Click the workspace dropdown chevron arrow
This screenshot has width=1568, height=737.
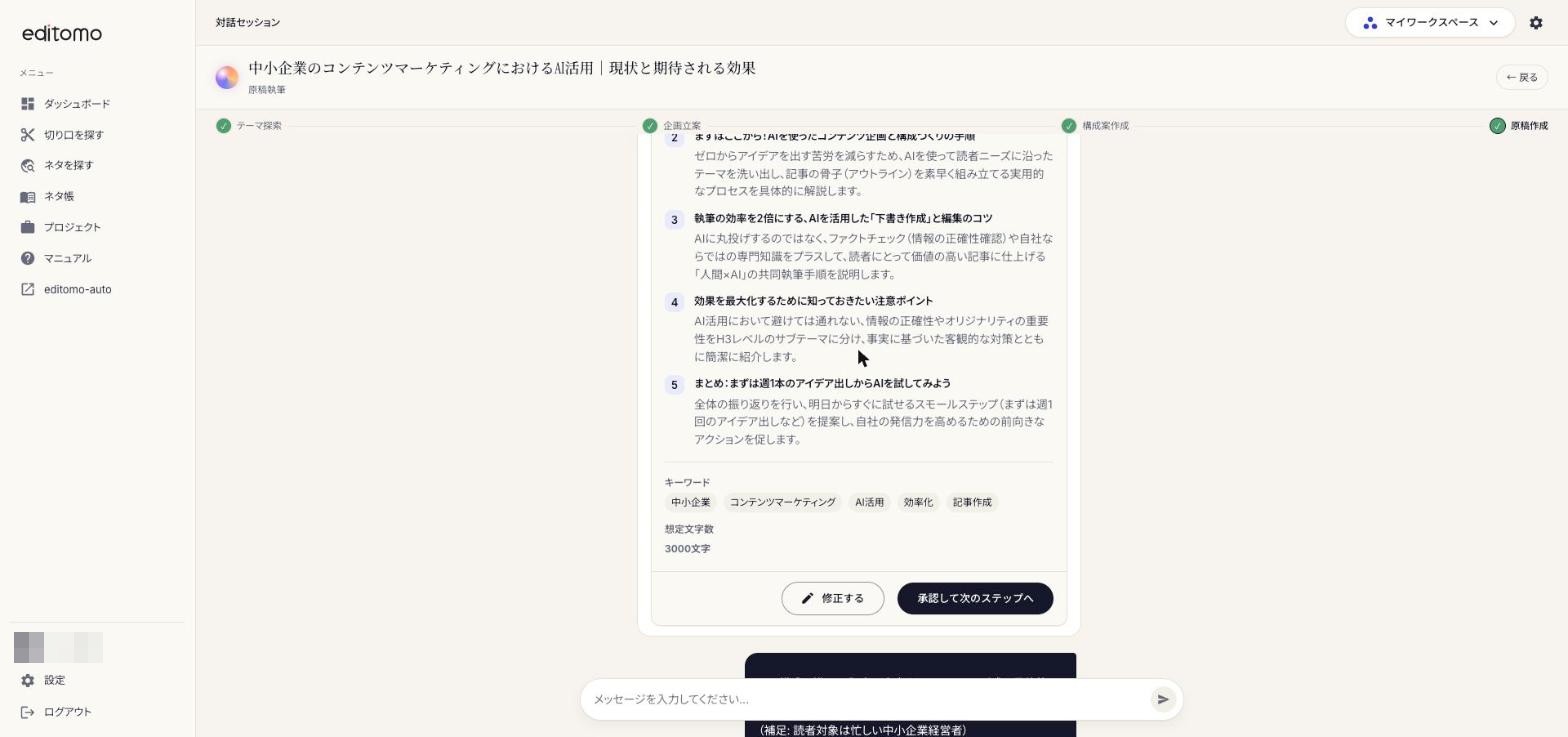click(x=1494, y=23)
